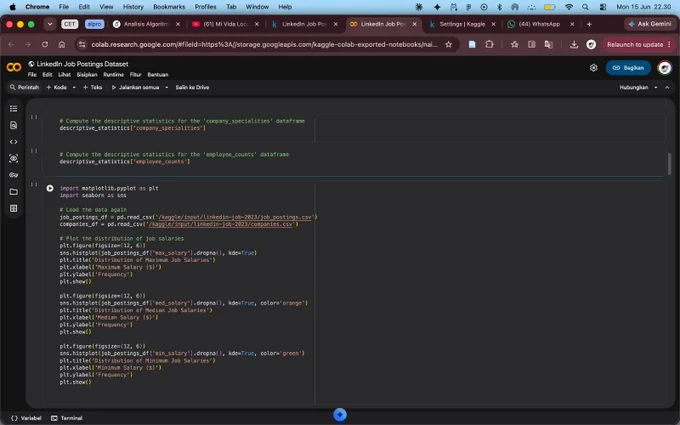
Task: Open Perintah command search
Action: coord(24,88)
